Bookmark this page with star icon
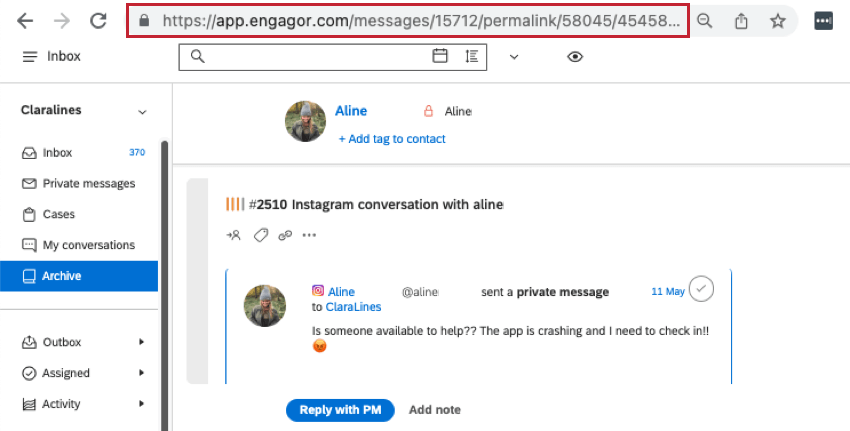Image resolution: width=850 pixels, height=431 pixels. [x=778, y=21]
